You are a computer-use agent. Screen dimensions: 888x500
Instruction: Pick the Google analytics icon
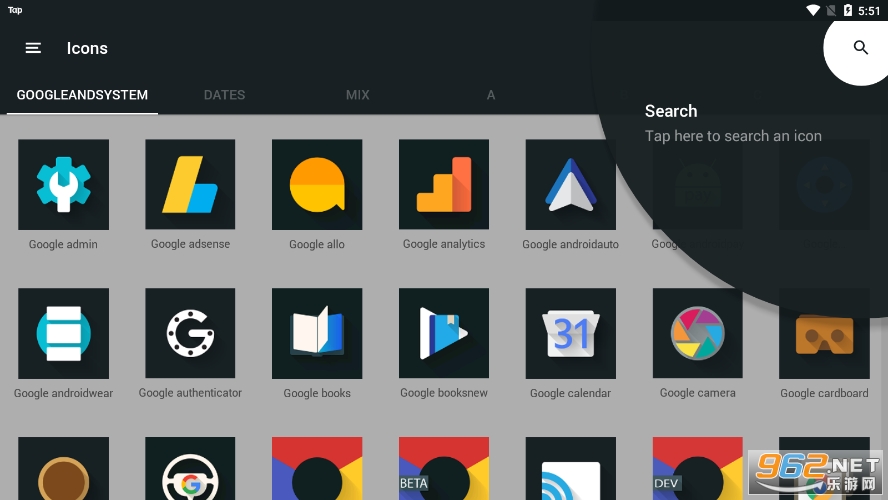(444, 185)
